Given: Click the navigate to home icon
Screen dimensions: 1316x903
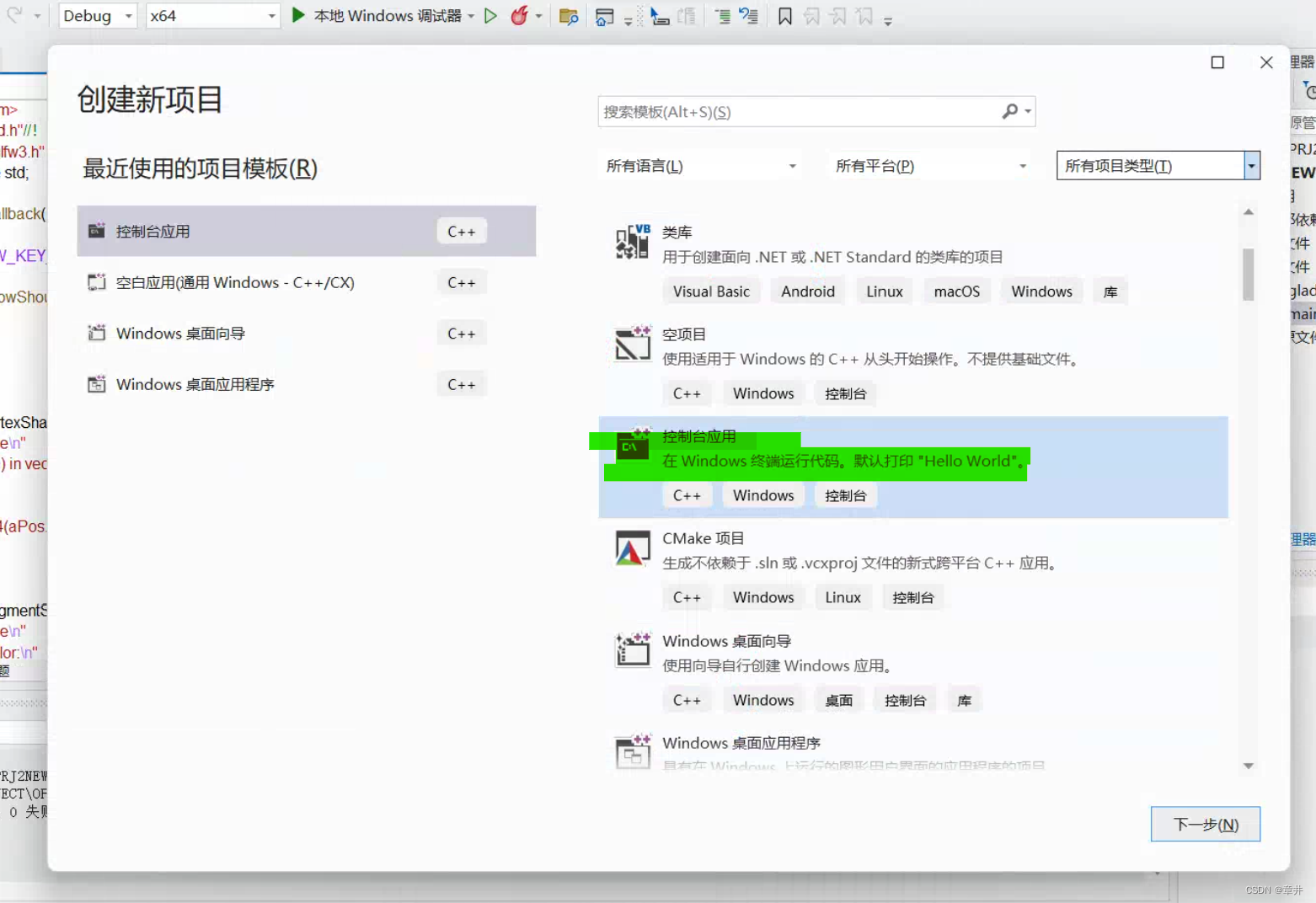Looking at the screenshot, I should tap(602, 17).
